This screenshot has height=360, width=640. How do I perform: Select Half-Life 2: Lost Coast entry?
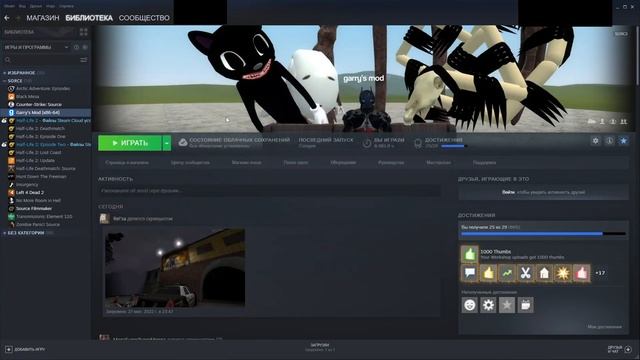(x=39, y=152)
